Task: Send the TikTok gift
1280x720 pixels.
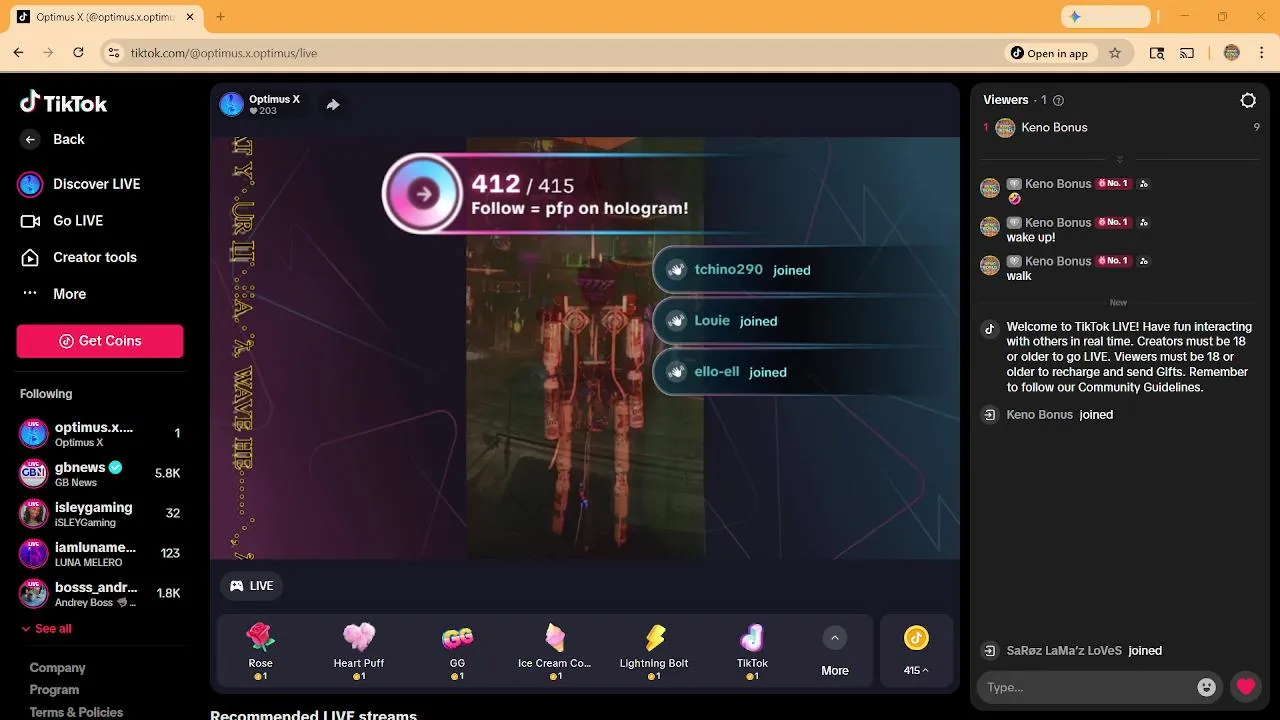Action: coord(752,651)
